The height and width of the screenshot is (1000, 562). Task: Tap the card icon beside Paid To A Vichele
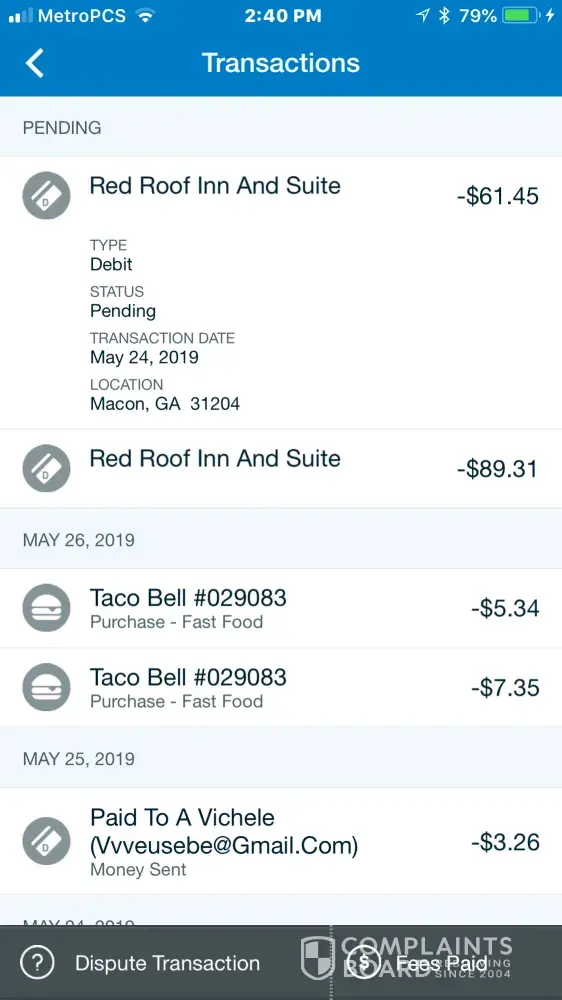point(47,841)
